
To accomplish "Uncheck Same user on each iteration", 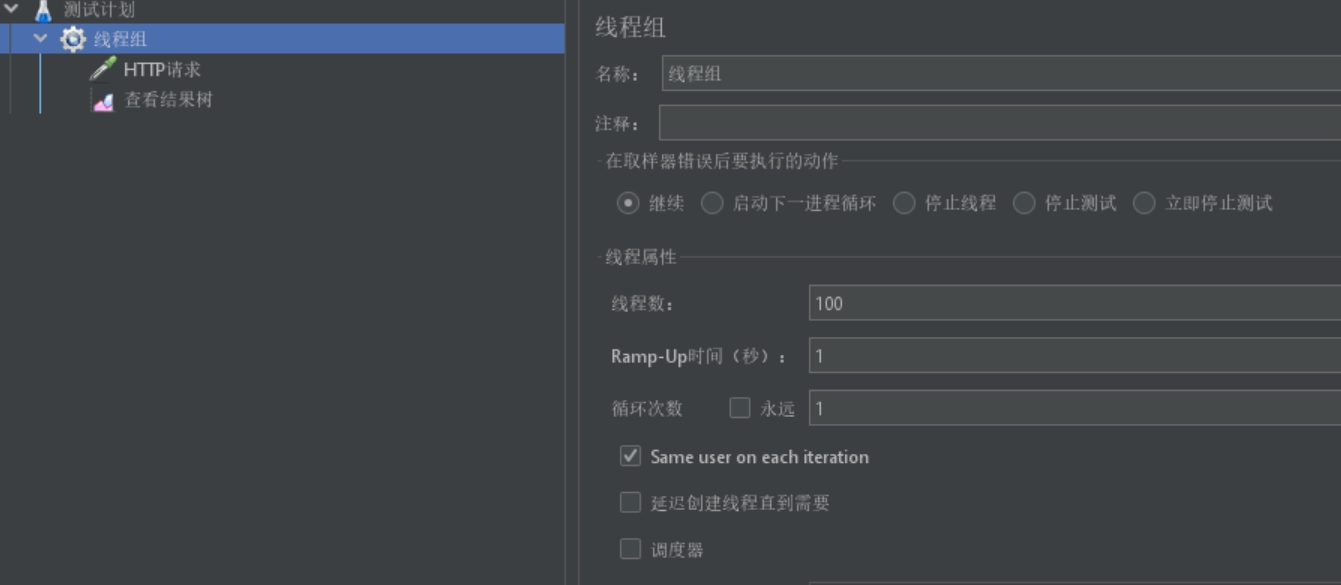I will [x=630, y=456].
